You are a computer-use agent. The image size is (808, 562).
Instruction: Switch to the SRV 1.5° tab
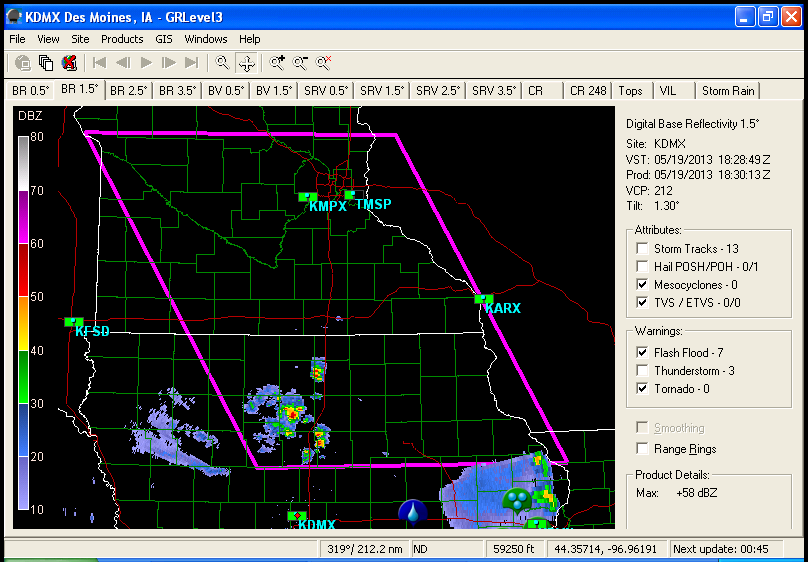[x=382, y=91]
